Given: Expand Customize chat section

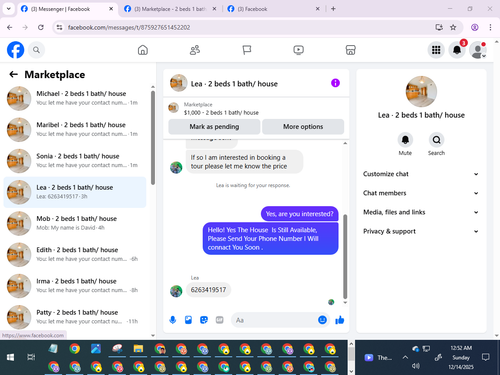Looking at the screenshot, I should click(421, 174).
